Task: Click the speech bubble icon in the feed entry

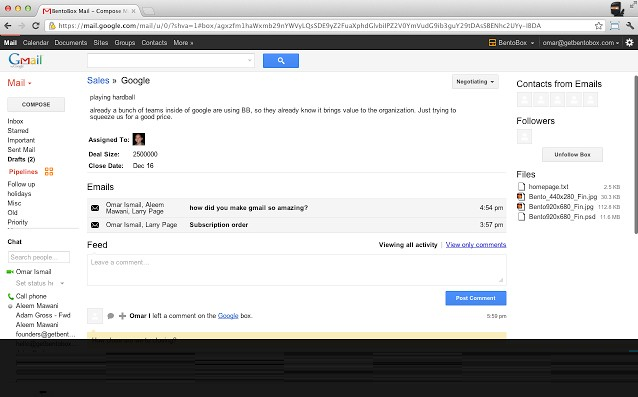Action: (x=111, y=316)
